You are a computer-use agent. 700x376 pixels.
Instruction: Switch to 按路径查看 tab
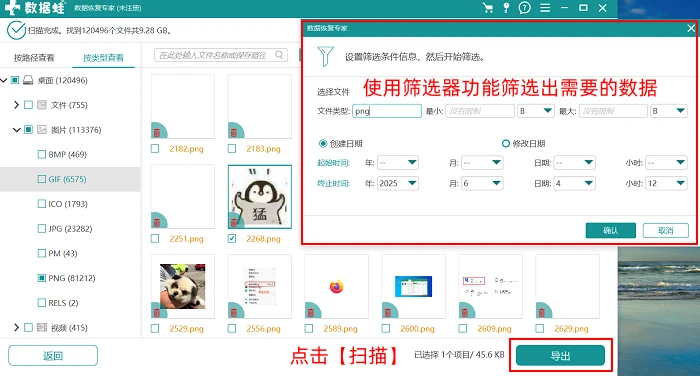(34, 58)
